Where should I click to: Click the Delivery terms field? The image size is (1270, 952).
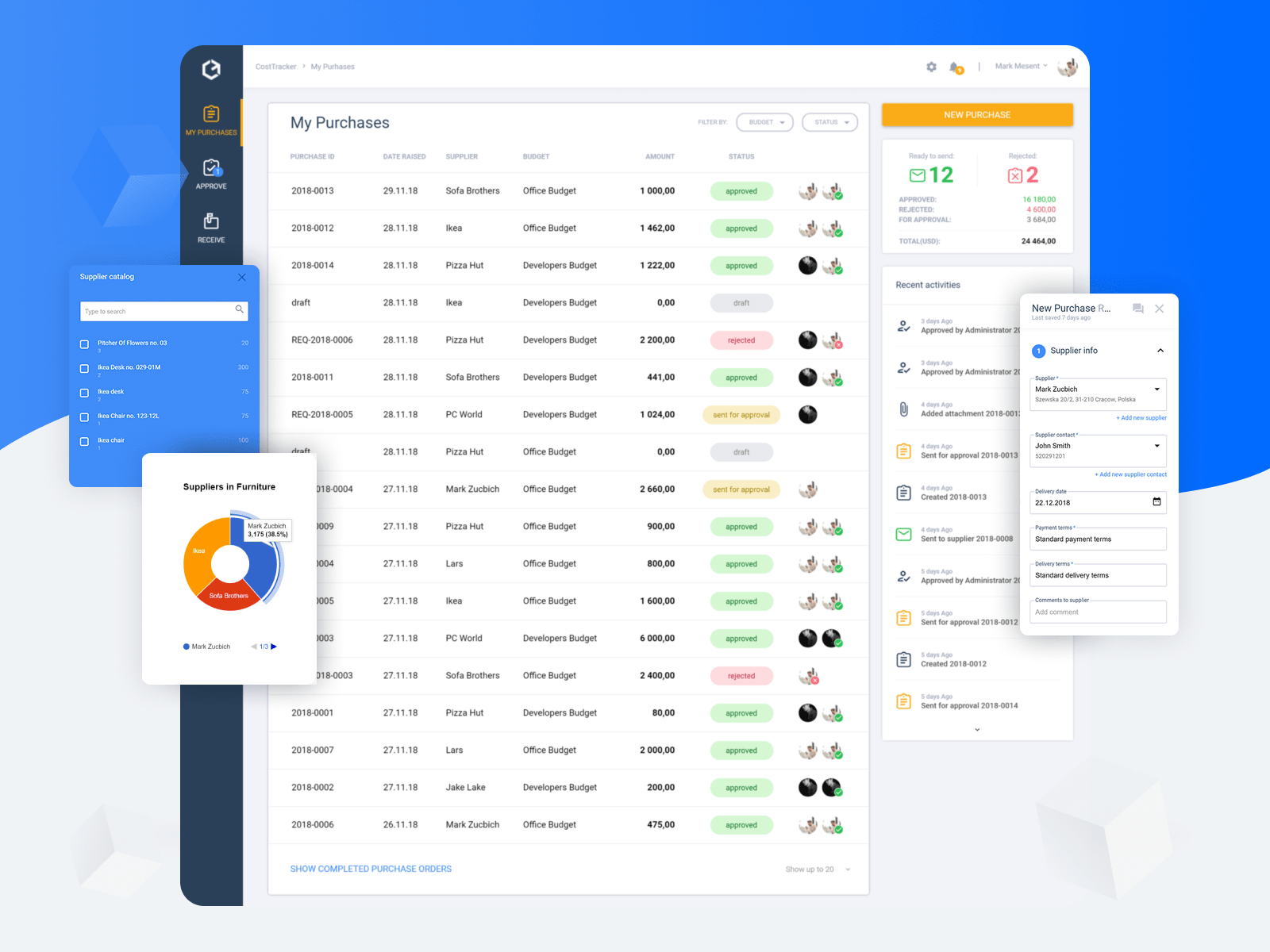pos(1098,575)
